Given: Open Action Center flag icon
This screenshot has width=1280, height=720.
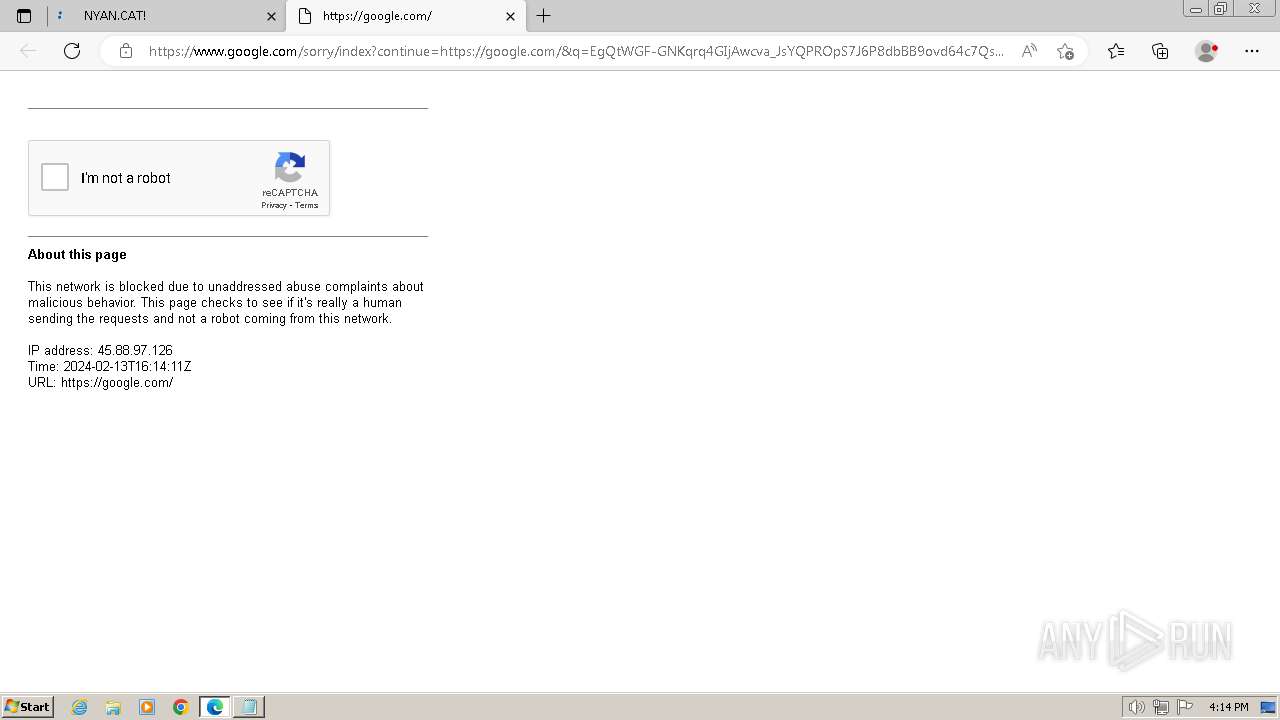Looking at the screenshot, I should click(1185, 707).
